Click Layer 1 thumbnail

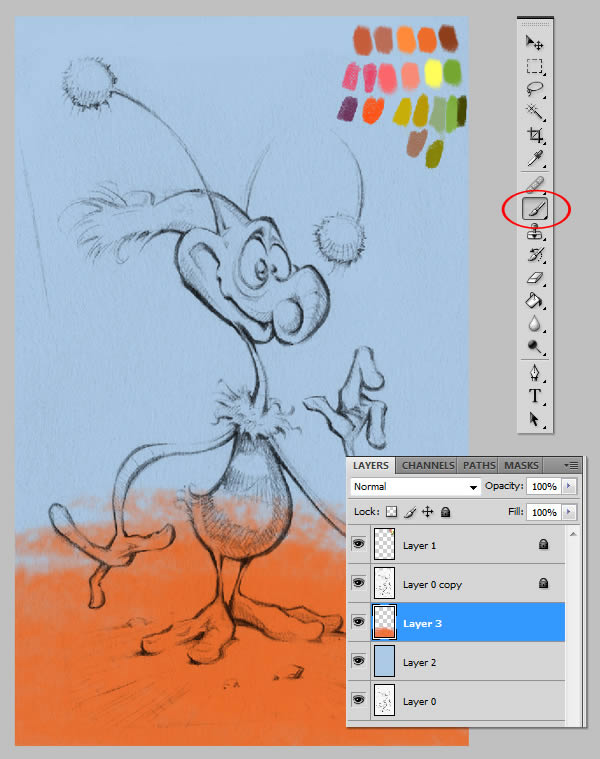click(x=385, y=544)
